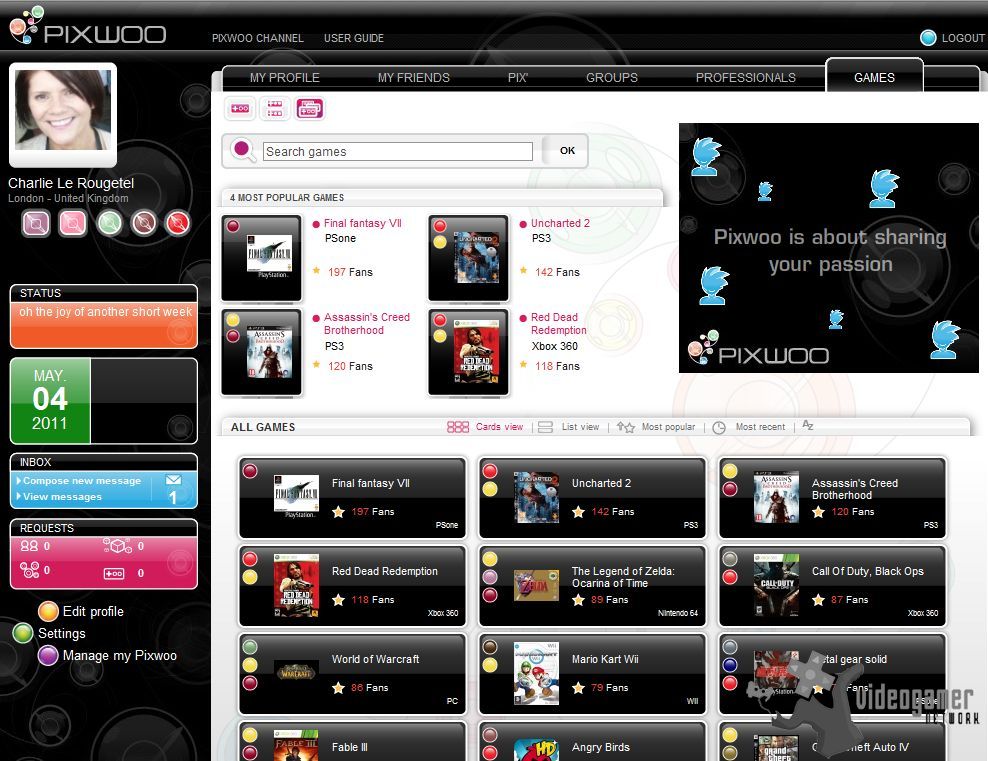Switch to List view
This screenshot has width=988, height=761.
(569, 427)
